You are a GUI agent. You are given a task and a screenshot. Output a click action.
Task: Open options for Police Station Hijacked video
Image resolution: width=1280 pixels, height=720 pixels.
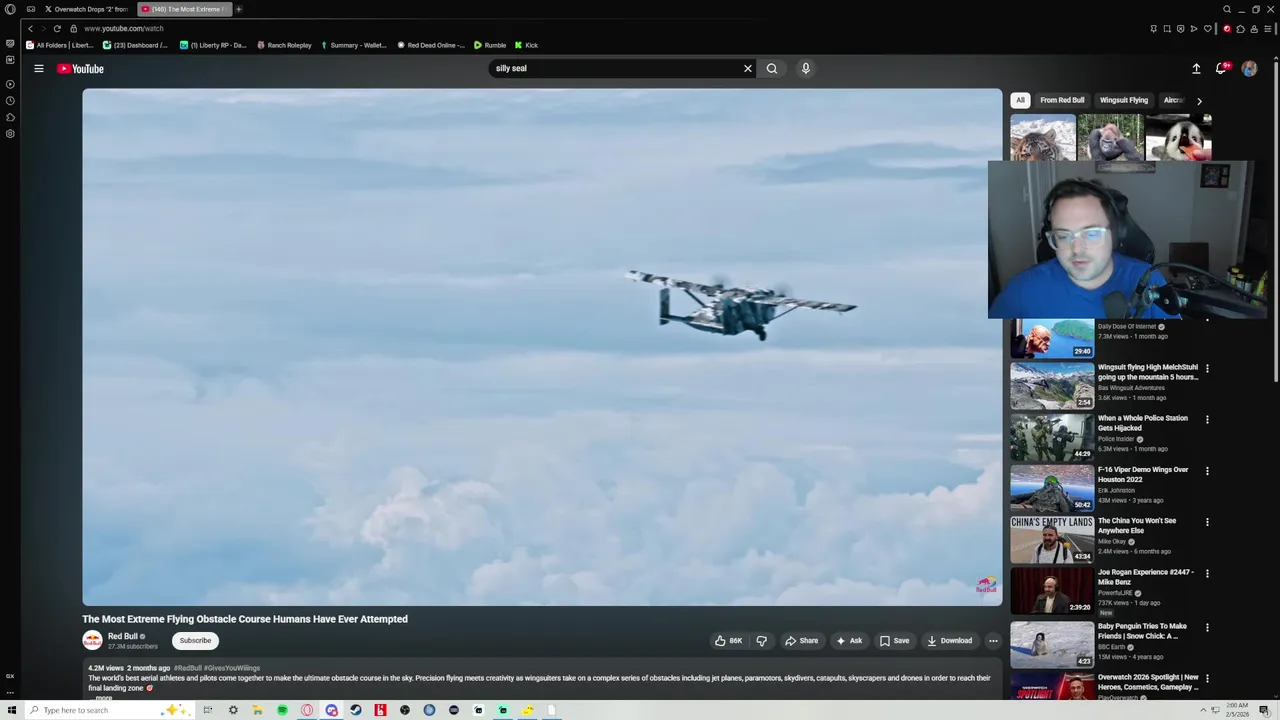coord(1207,420)
